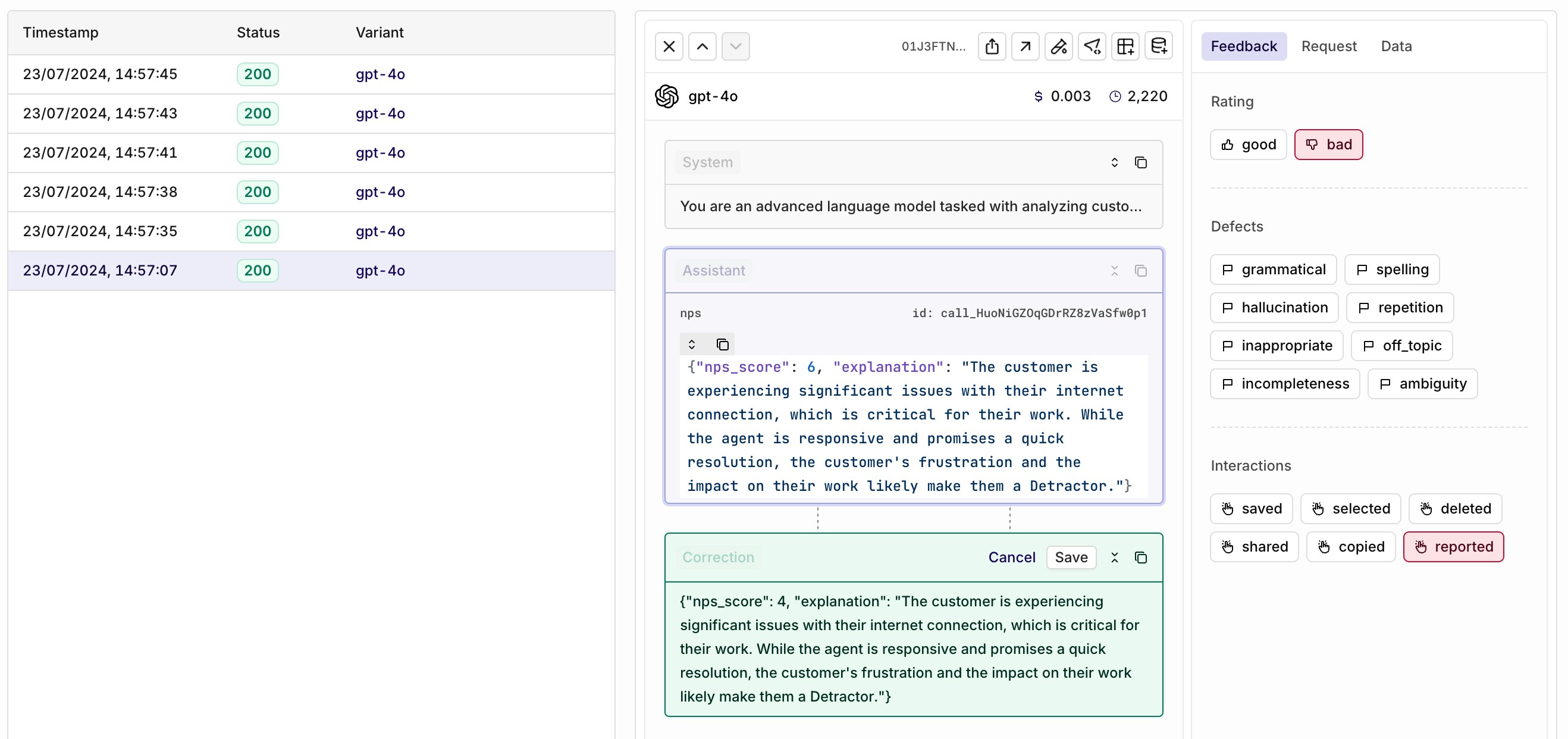Save the correction

pos(1071,558)
